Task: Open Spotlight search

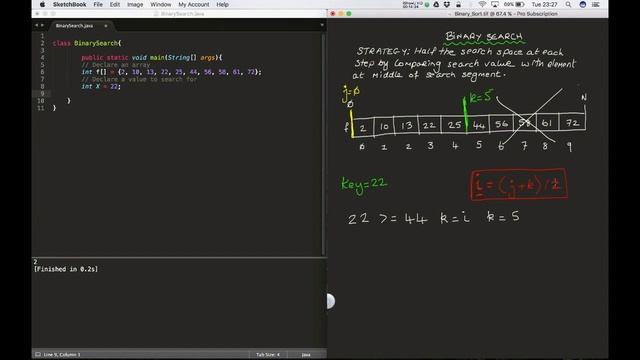Action: tap(568, 4)
